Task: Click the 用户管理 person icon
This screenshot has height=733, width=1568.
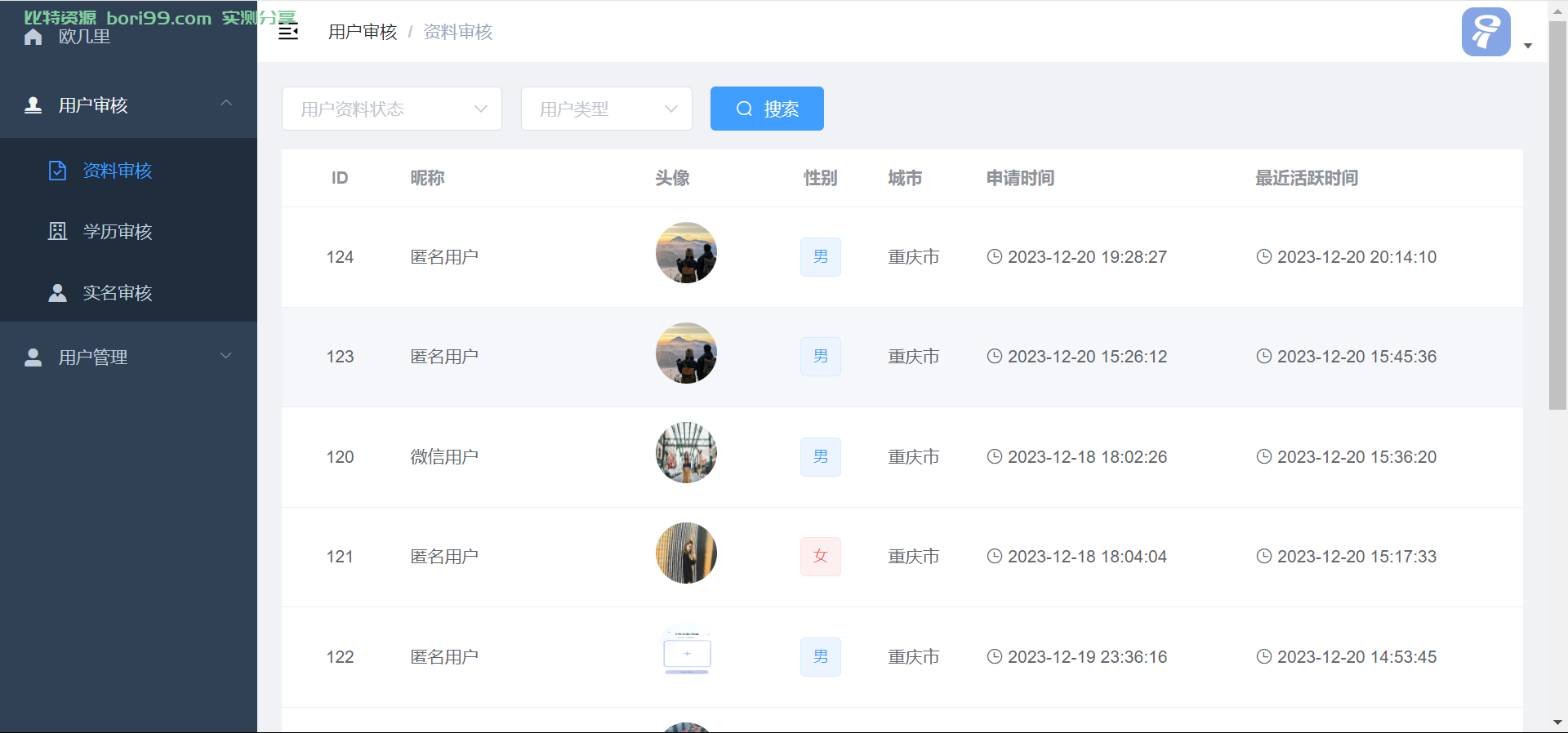Action: pos(33,357)
